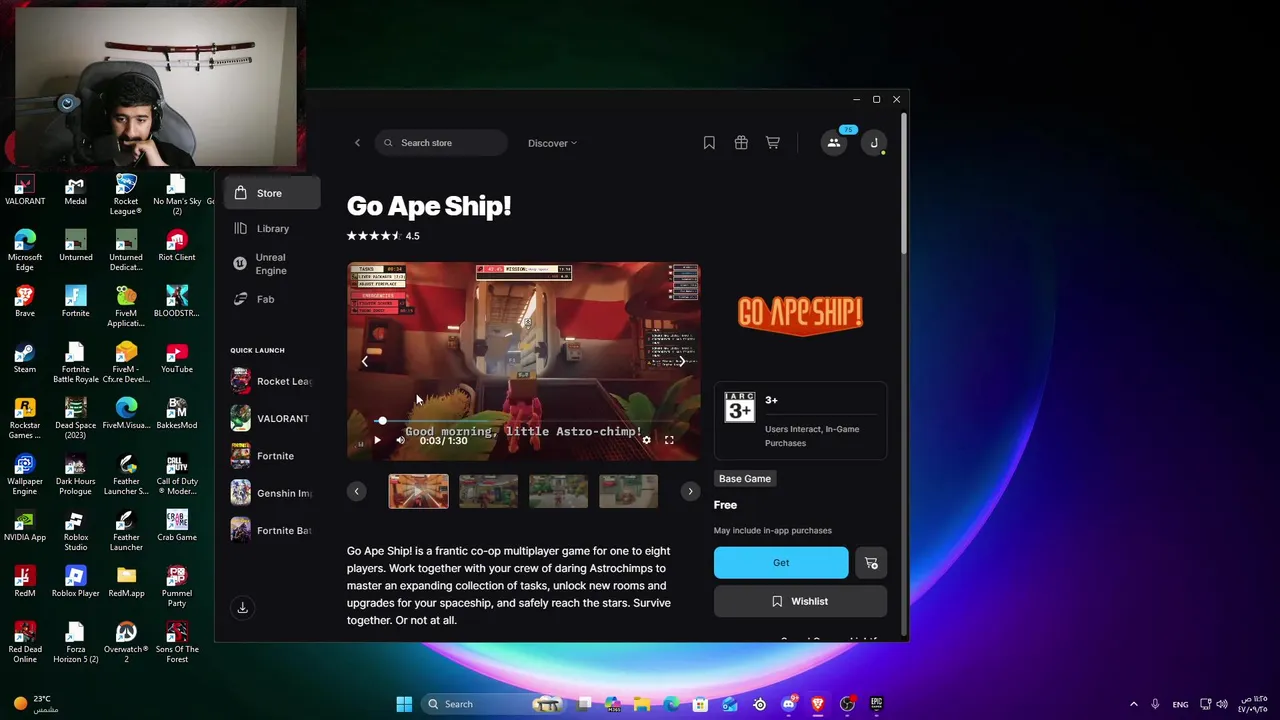The height and width of the screenshot is (720, 1280).
Task: Toggle trailer fullscreen mode
Action: tap(669, 440)
